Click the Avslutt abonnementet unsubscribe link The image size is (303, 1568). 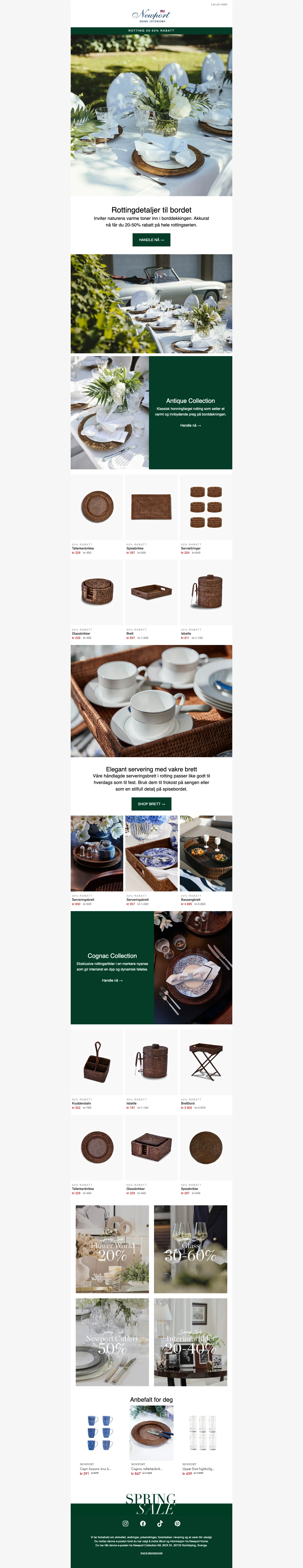click(x=151, y=1553)
